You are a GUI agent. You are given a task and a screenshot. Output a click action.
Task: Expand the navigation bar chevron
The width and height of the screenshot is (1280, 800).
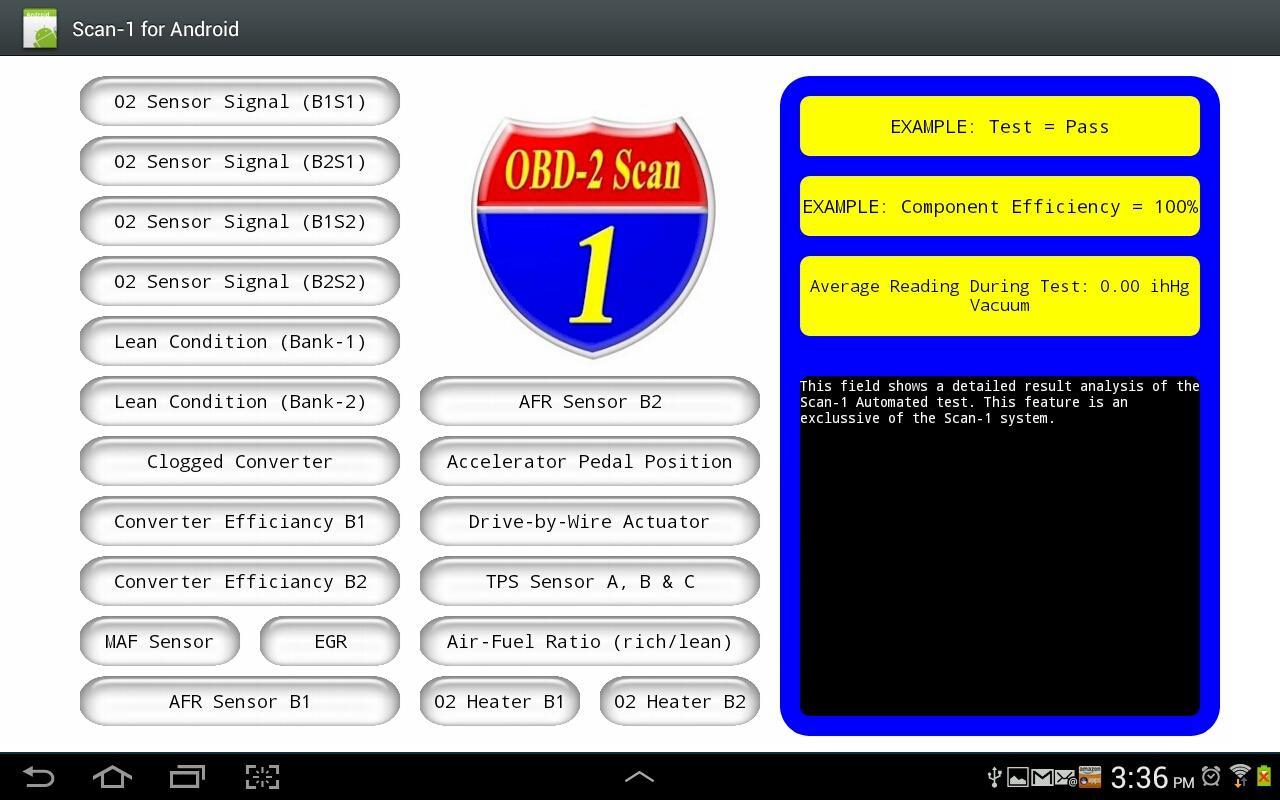click(x=640, y=777)
